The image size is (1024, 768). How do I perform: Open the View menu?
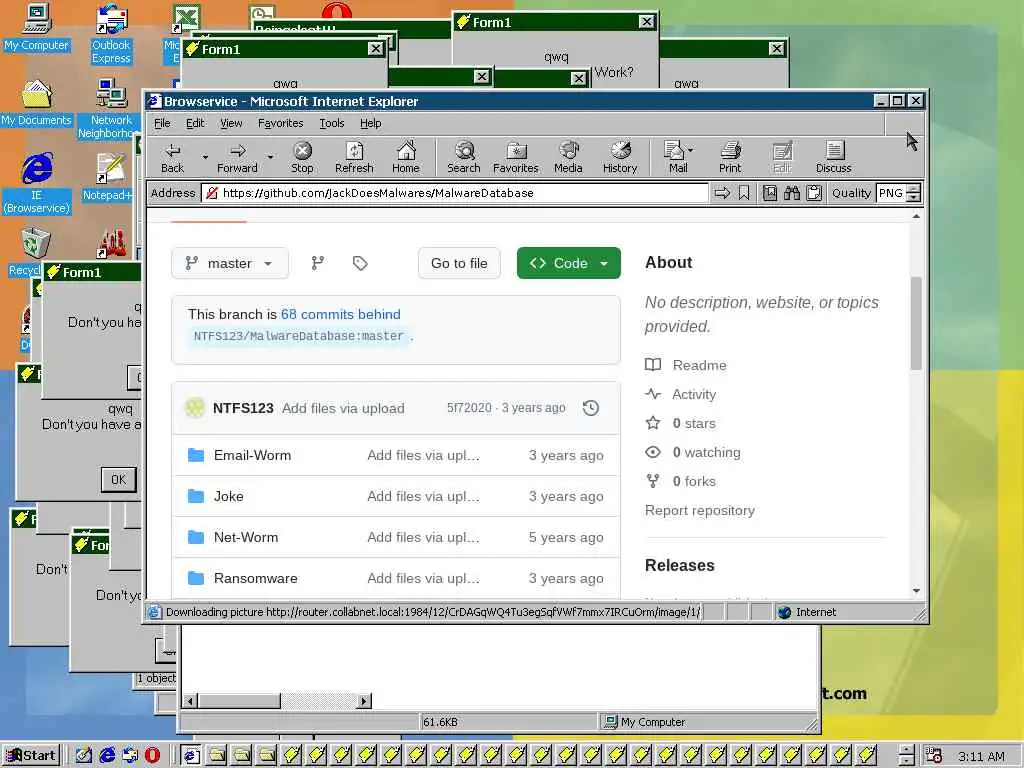tap(231, 123)
